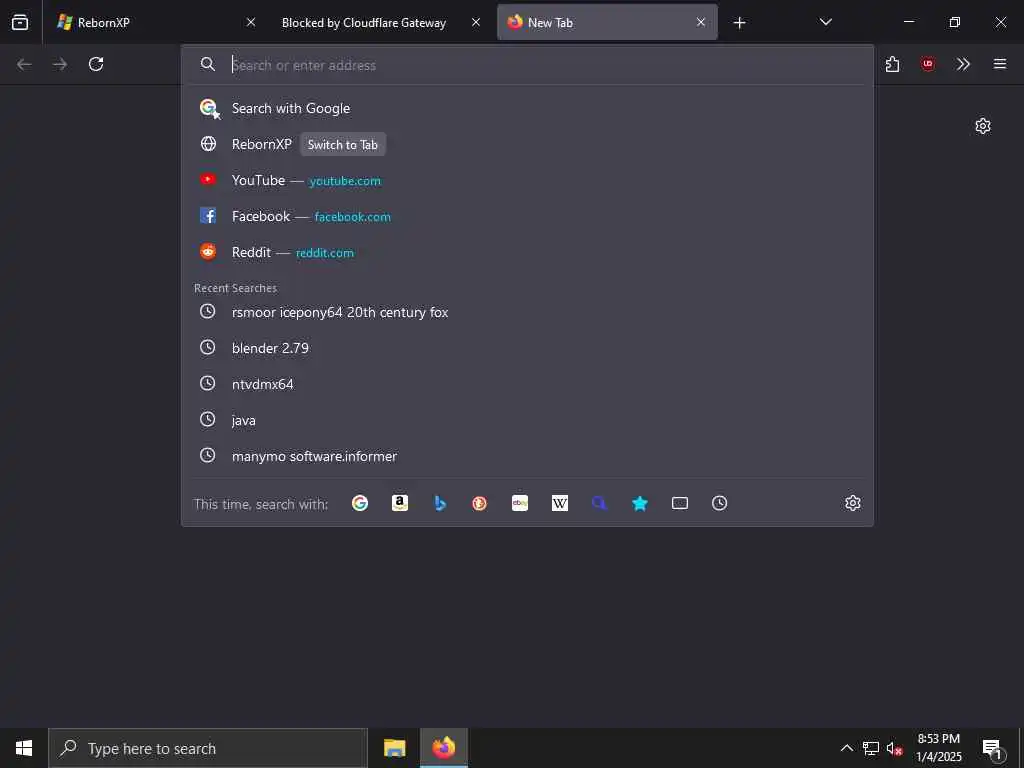
Task: Select recent search rsmoor icepony64 20th century fox
Action: pyautogui.click(x=527, y=312)
